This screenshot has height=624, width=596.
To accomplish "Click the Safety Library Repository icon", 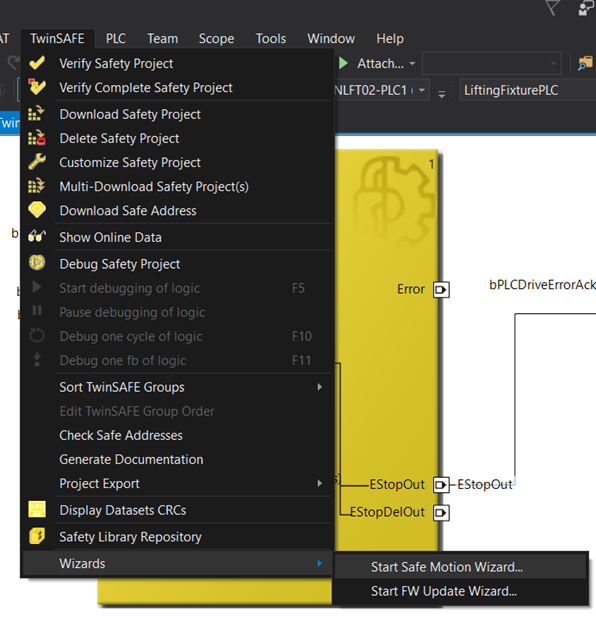I will point(37,536).
